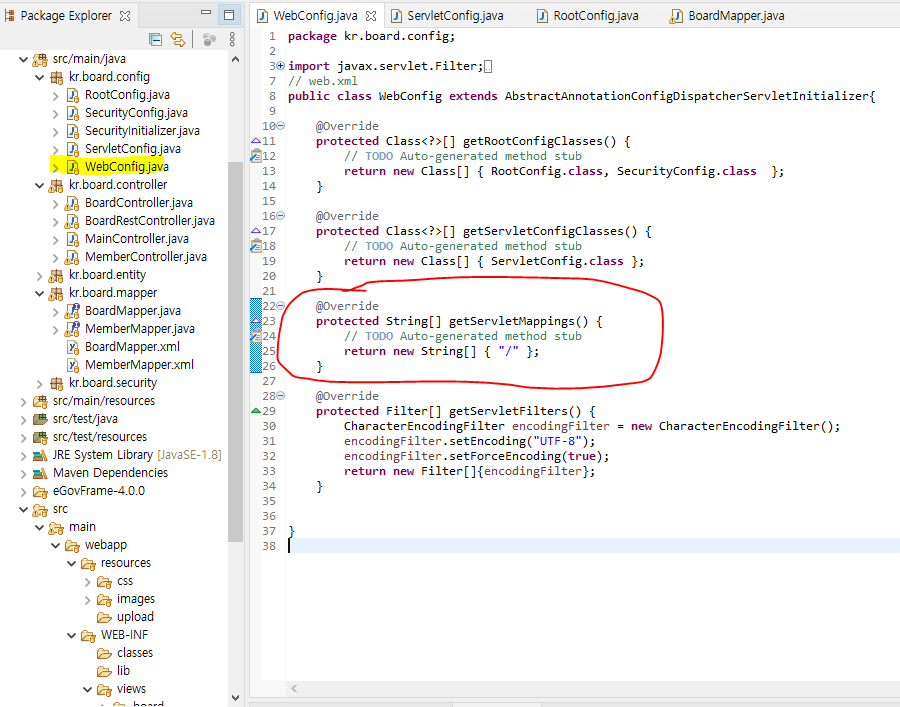Screen dimensions: 900x707
Task: Expand the kr.board.security package
Action: click(x=40, y=383)
